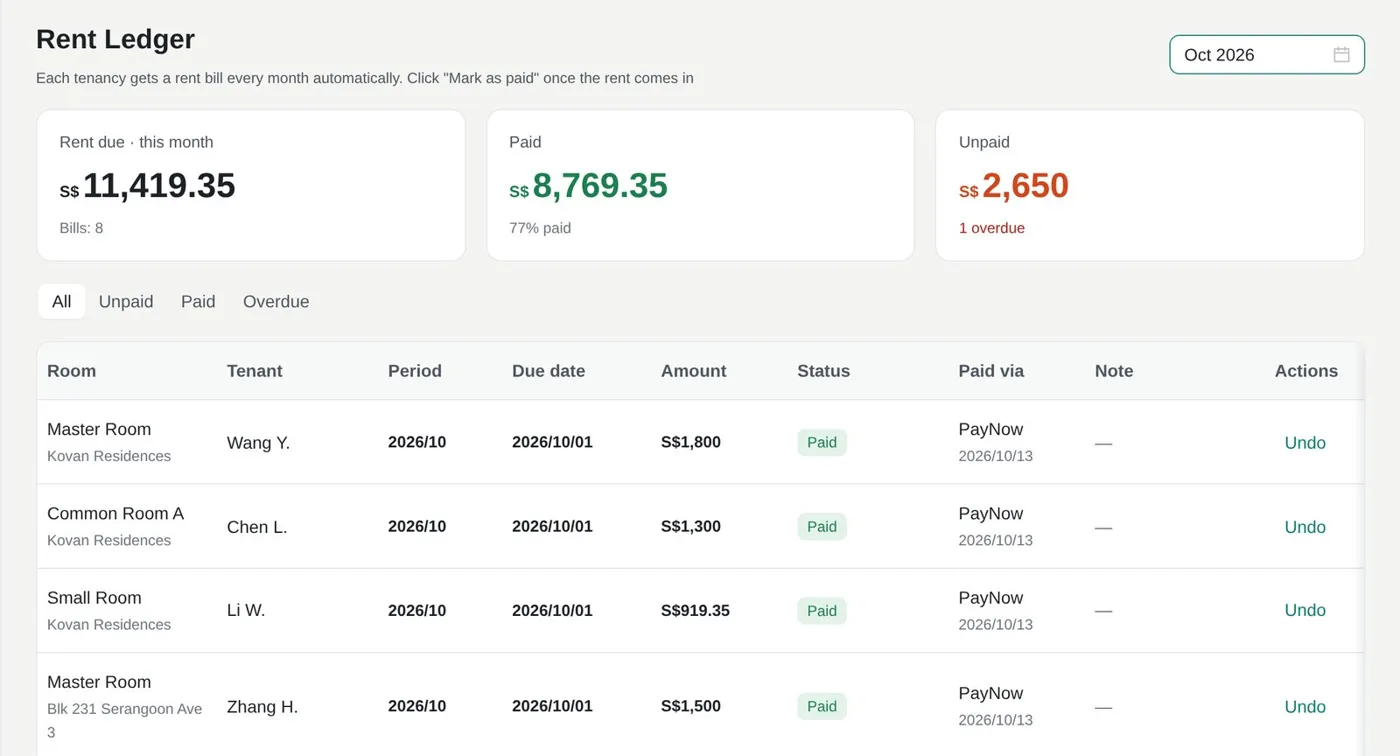1400x756 pixels.
Task: Click the amount S$919.35
Action: pyautogui.click(x=695, y=611)
